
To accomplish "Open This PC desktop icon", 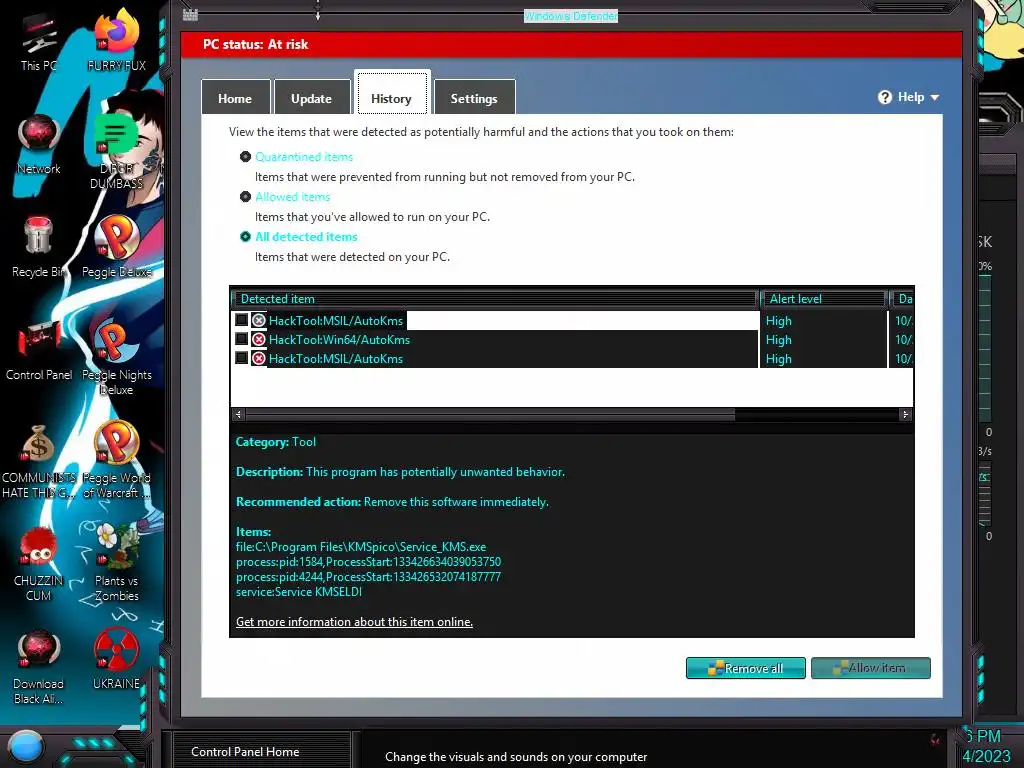I will tap(39, 42).
